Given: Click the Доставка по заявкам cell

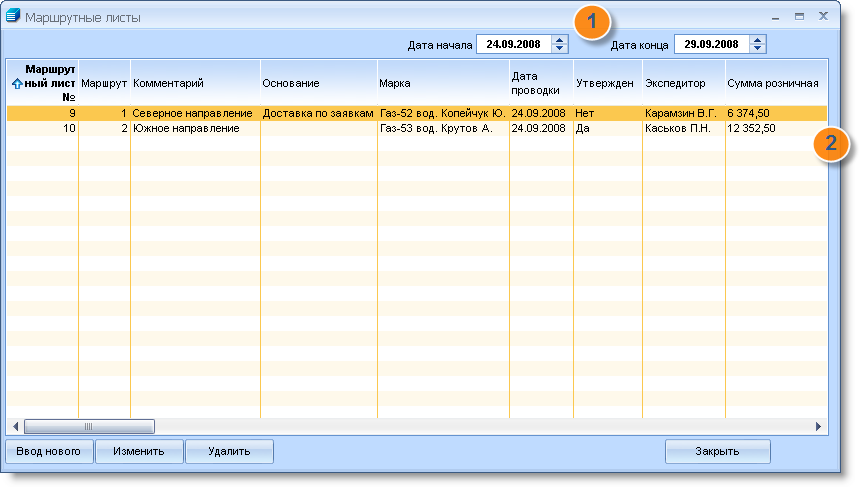Looking at the screenshot, I should [319, 113].
